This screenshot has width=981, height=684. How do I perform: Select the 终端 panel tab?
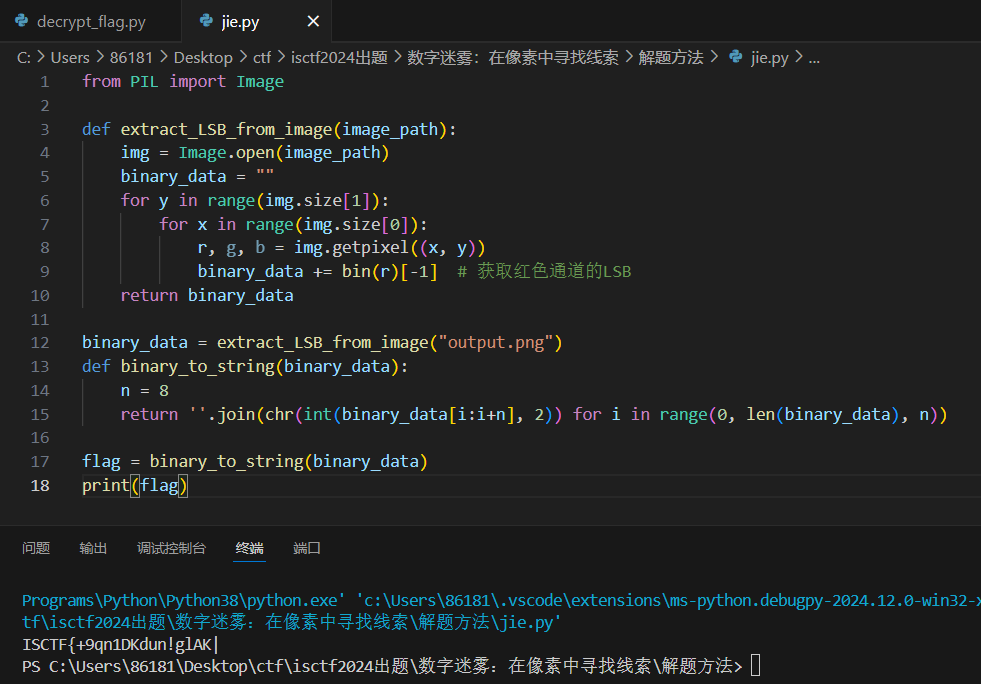coord(250,548)
